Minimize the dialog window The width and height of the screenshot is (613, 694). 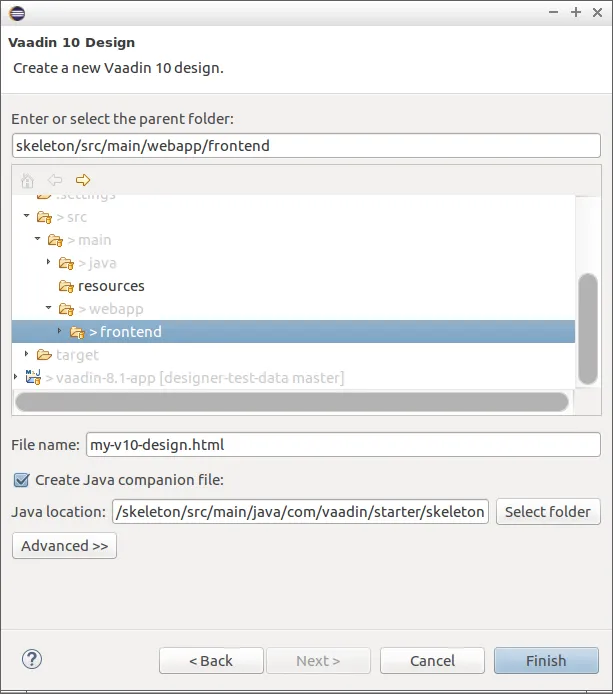pyautogui.click(x=553, y=12)
